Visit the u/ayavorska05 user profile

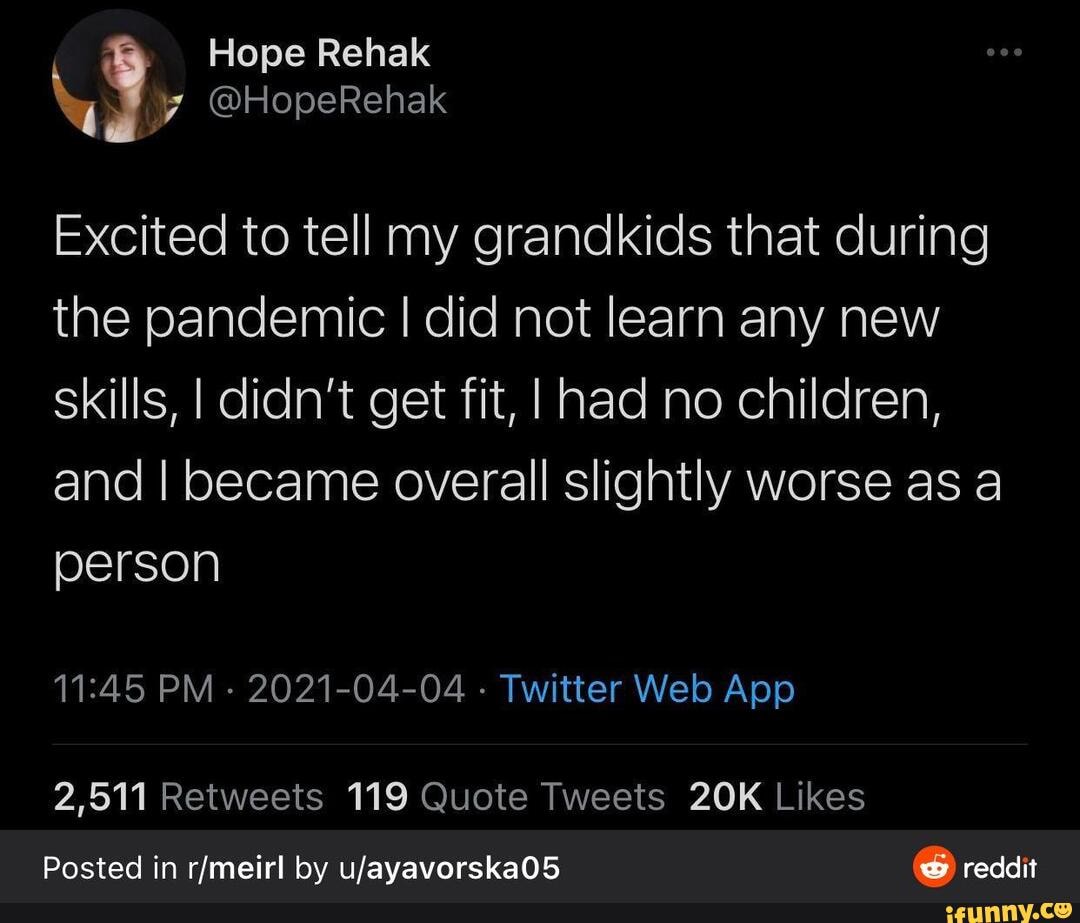coord(443,867)
